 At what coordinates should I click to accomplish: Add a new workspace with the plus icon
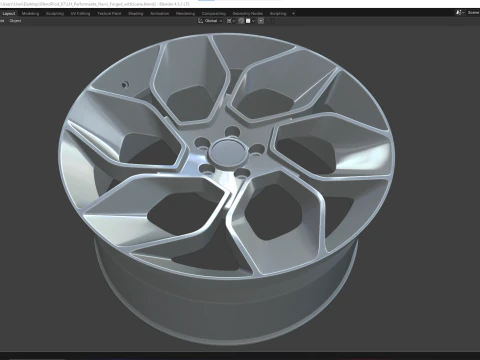(293, 14)
